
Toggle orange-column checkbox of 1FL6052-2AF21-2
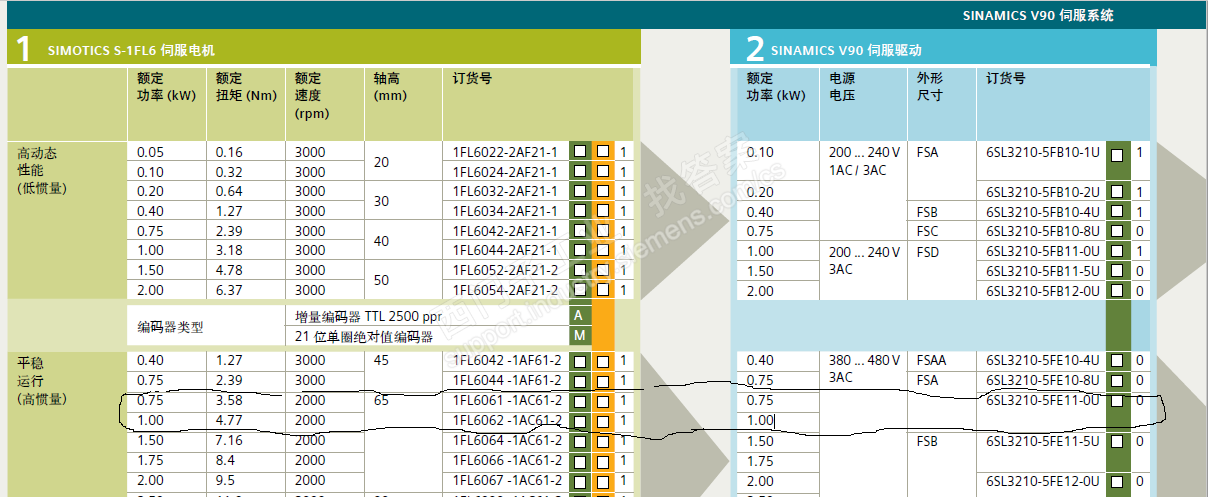(x=603, y=270)
